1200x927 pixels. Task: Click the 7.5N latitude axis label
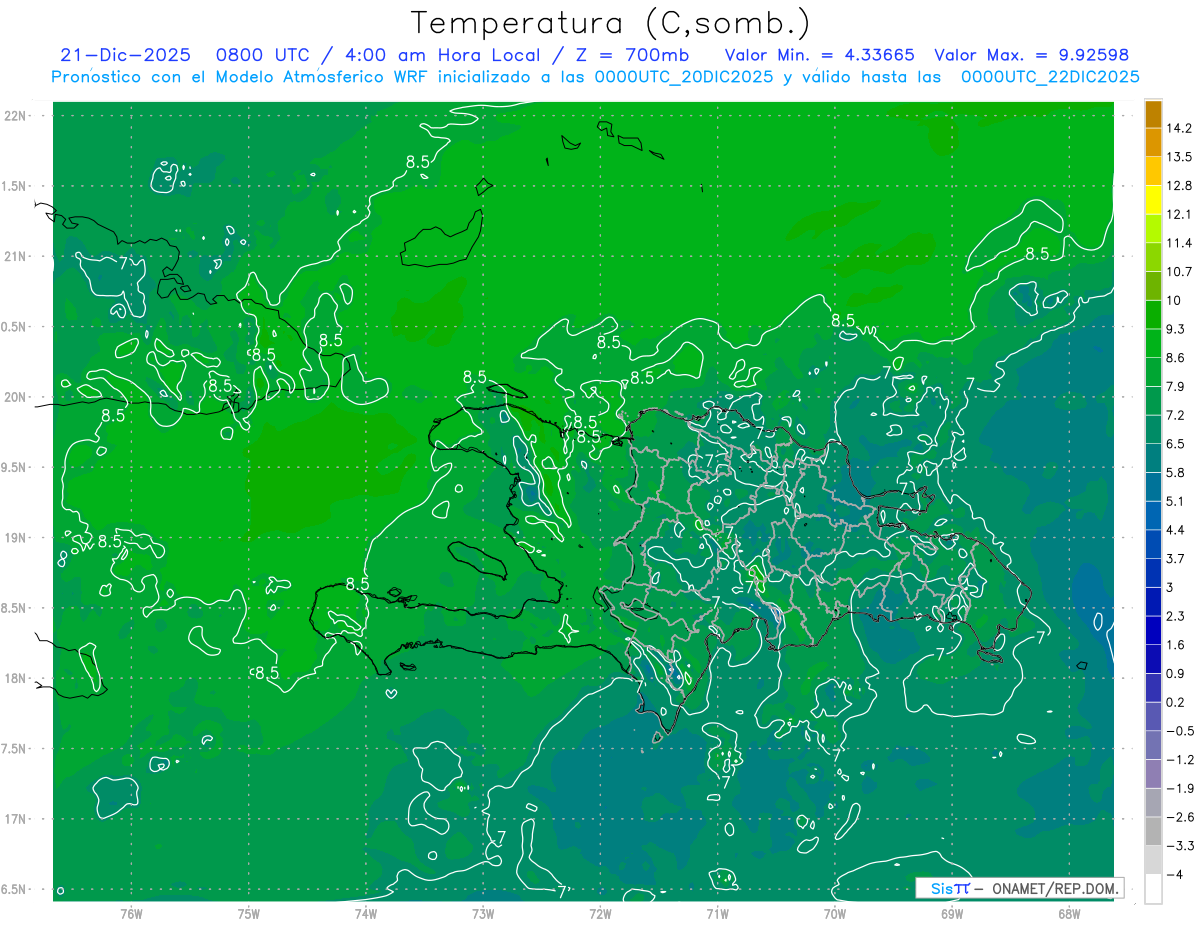[14, 749]
